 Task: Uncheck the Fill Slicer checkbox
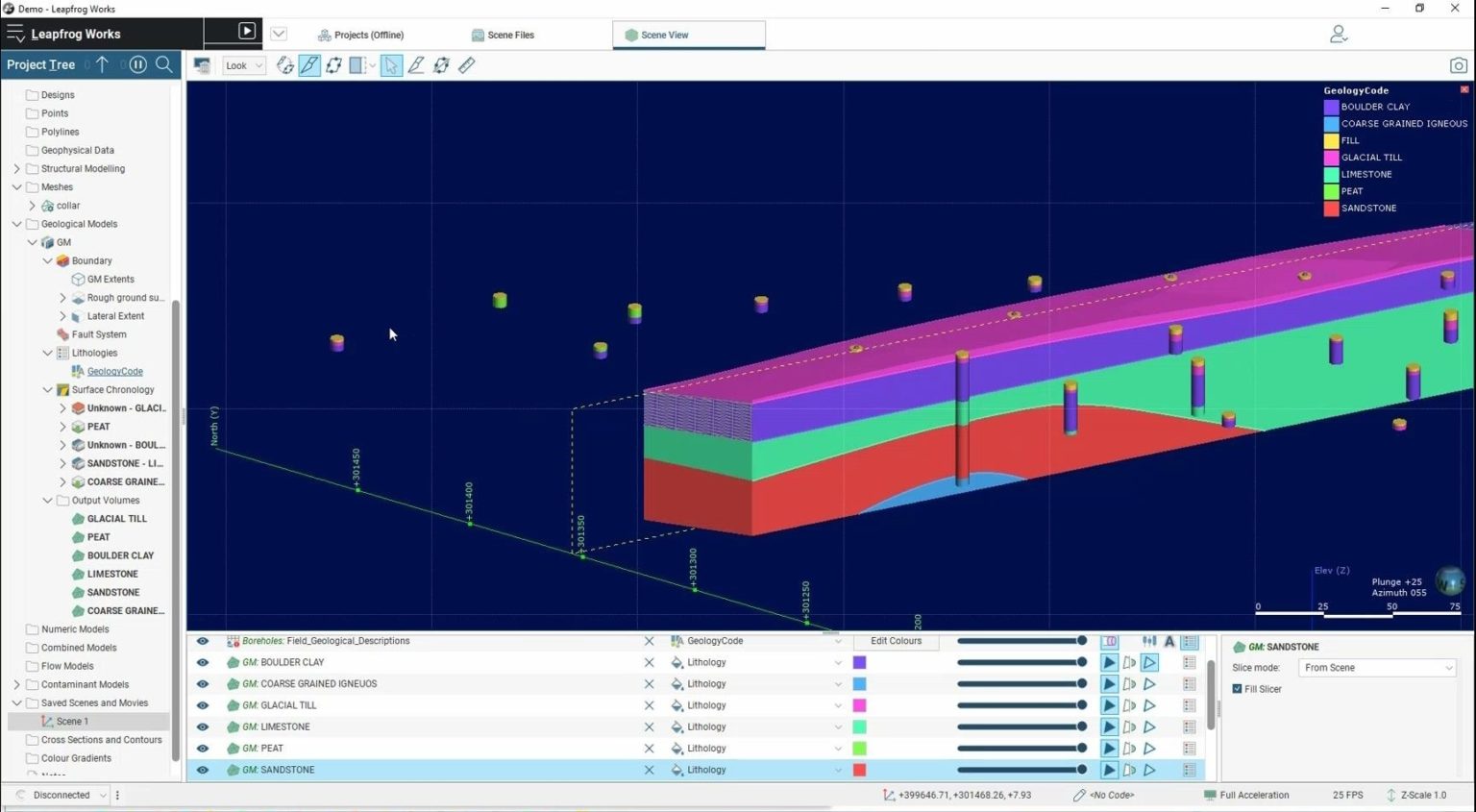pos(1237,689)
